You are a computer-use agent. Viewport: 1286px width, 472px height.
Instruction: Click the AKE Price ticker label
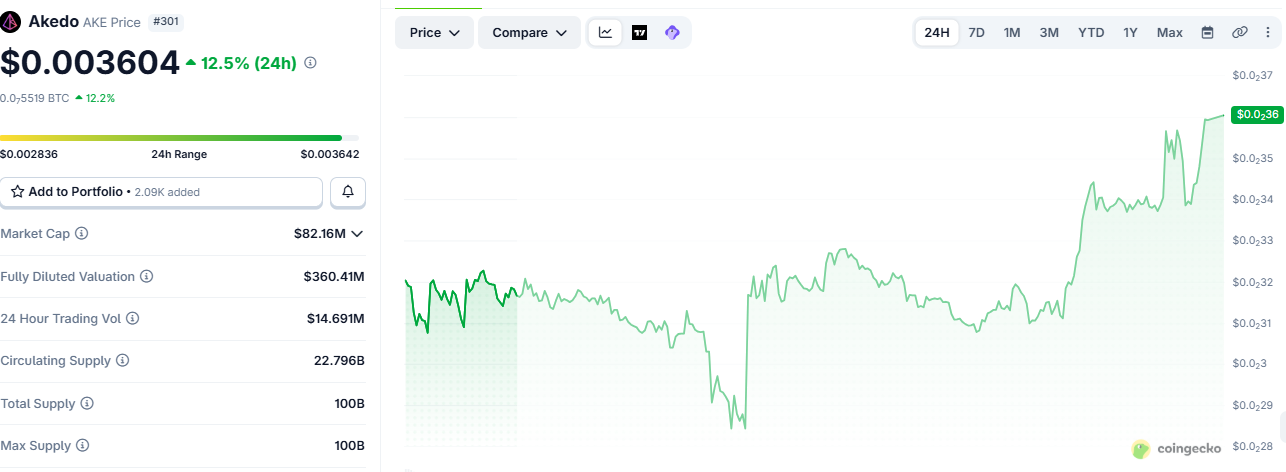(x=113, y=22)
